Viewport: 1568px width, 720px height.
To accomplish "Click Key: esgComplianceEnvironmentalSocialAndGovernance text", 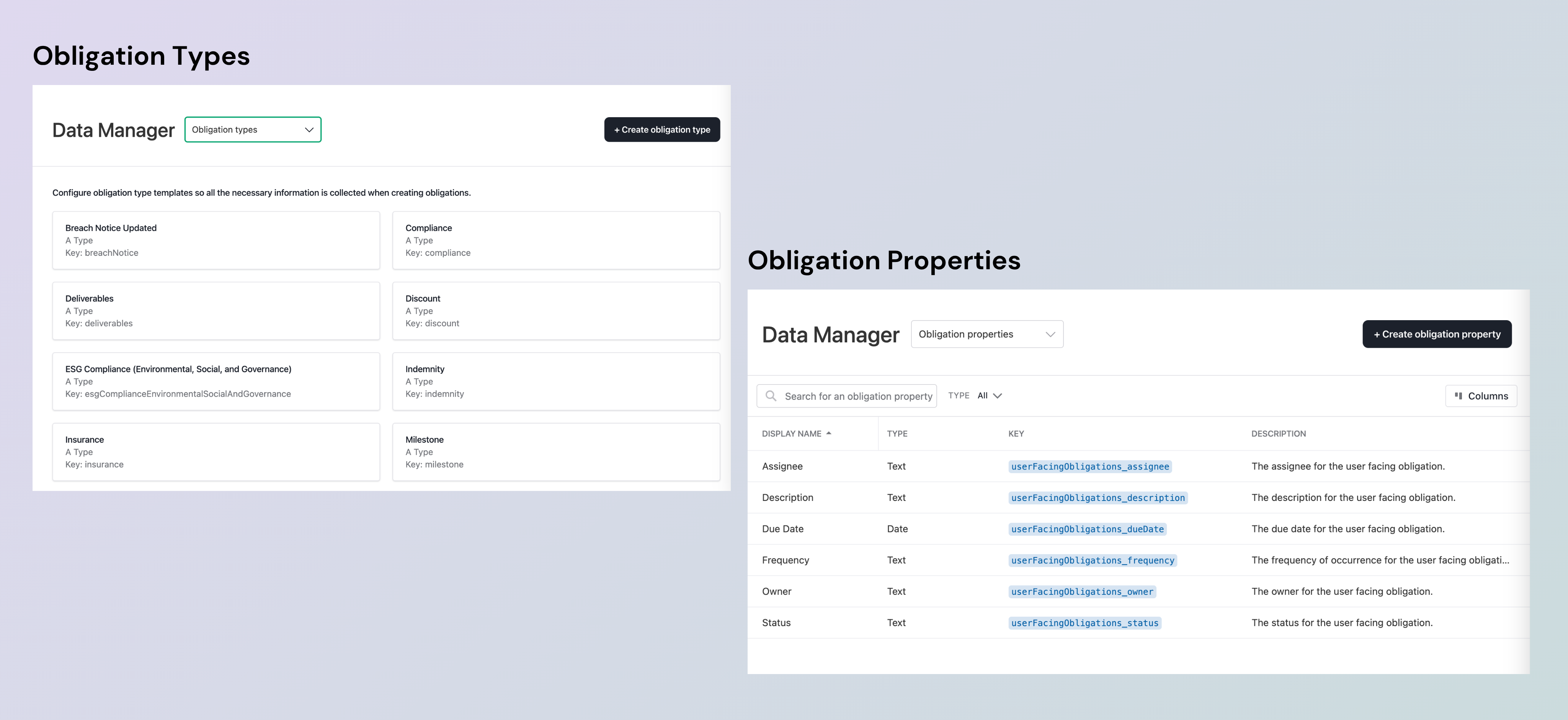I will [178, 394].
